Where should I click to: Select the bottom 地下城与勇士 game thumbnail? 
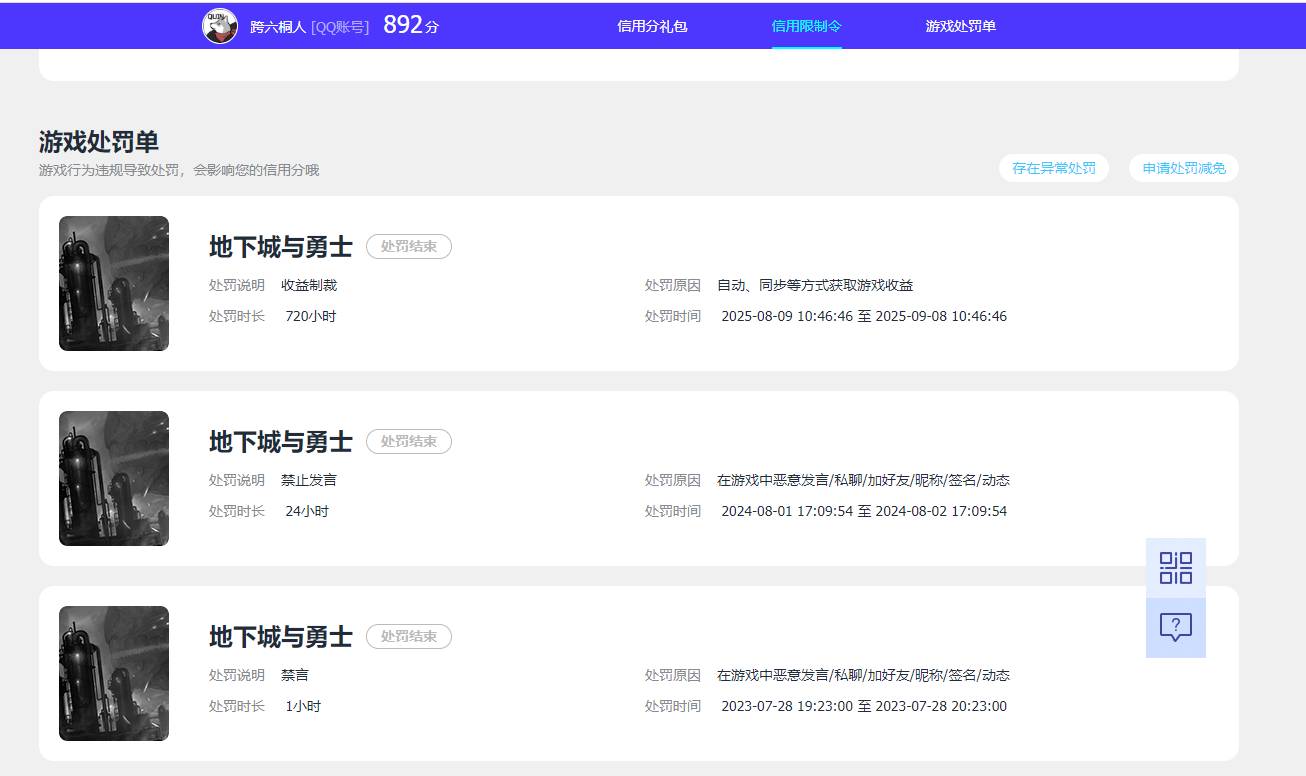click(113, 673)
